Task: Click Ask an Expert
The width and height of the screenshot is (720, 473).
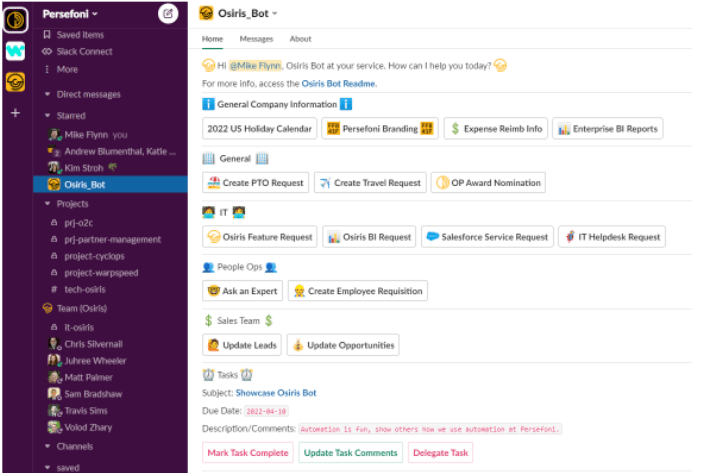Action: coord(242,291)
